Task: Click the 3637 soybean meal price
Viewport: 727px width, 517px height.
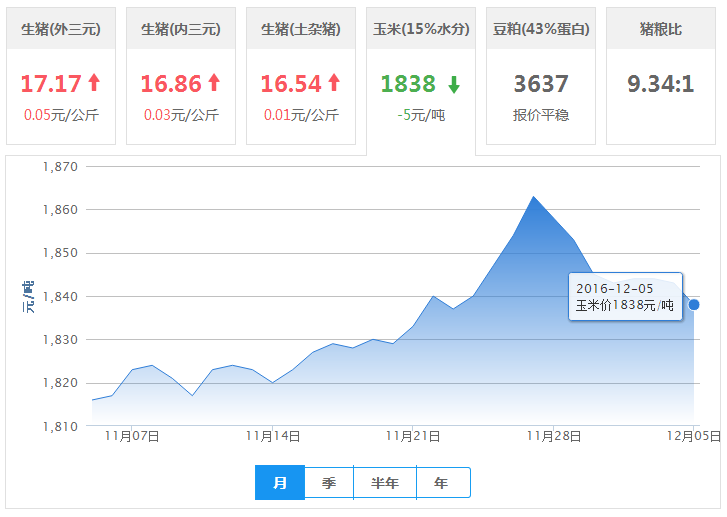Action: point(541,84)
